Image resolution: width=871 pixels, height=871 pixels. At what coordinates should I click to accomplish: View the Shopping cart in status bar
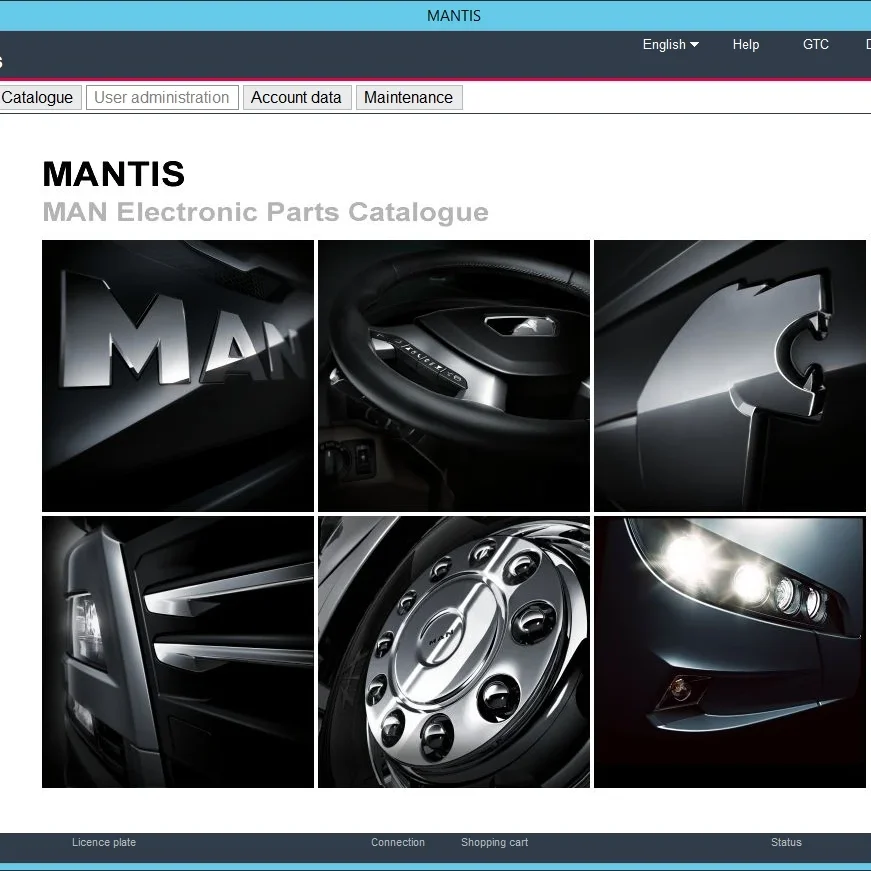click(494, 842)
